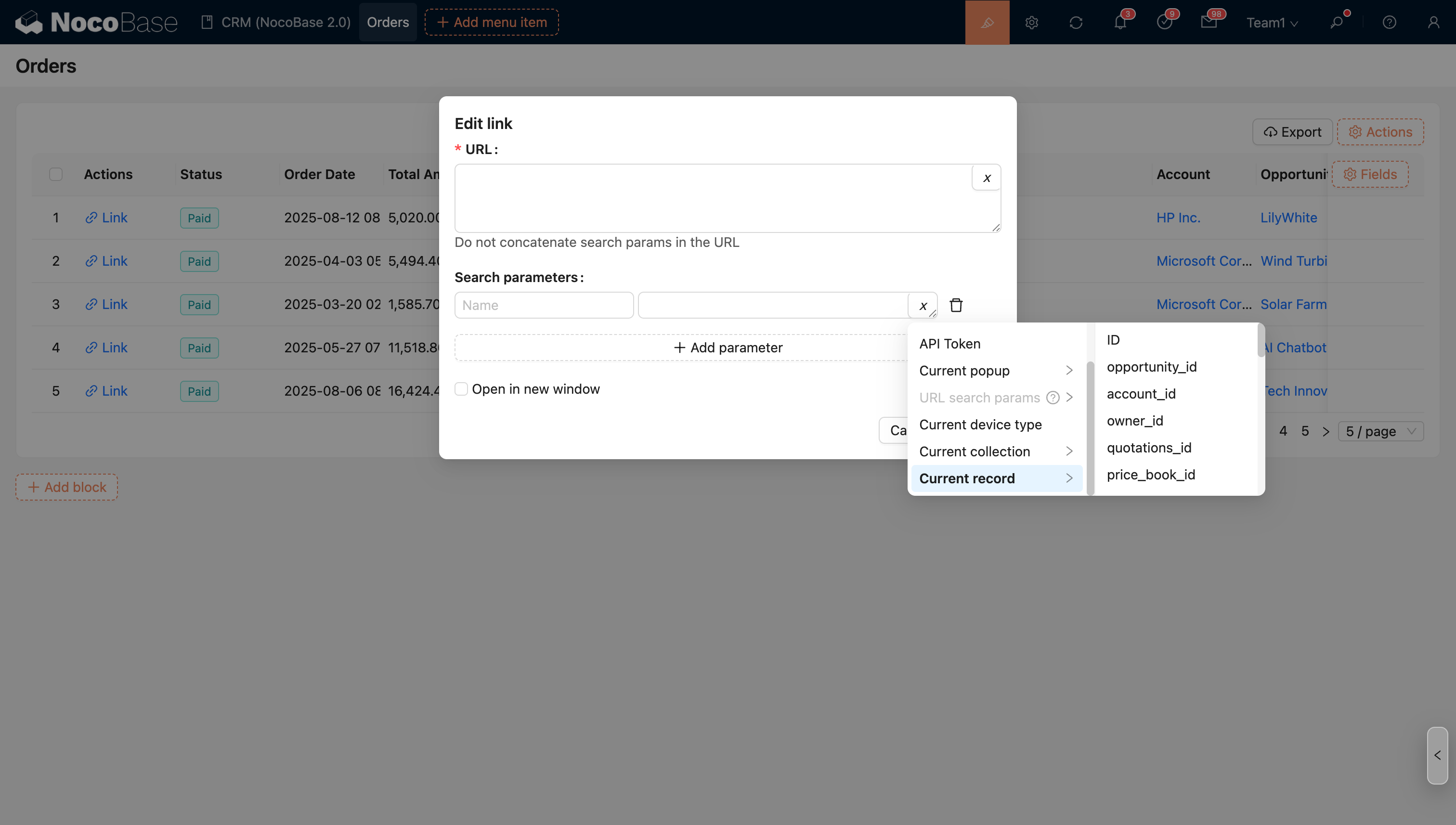Click the refresh sync icon in header
This screenshot has width=1456, height=825.
pyautogui.click(x=1075, y=23)
